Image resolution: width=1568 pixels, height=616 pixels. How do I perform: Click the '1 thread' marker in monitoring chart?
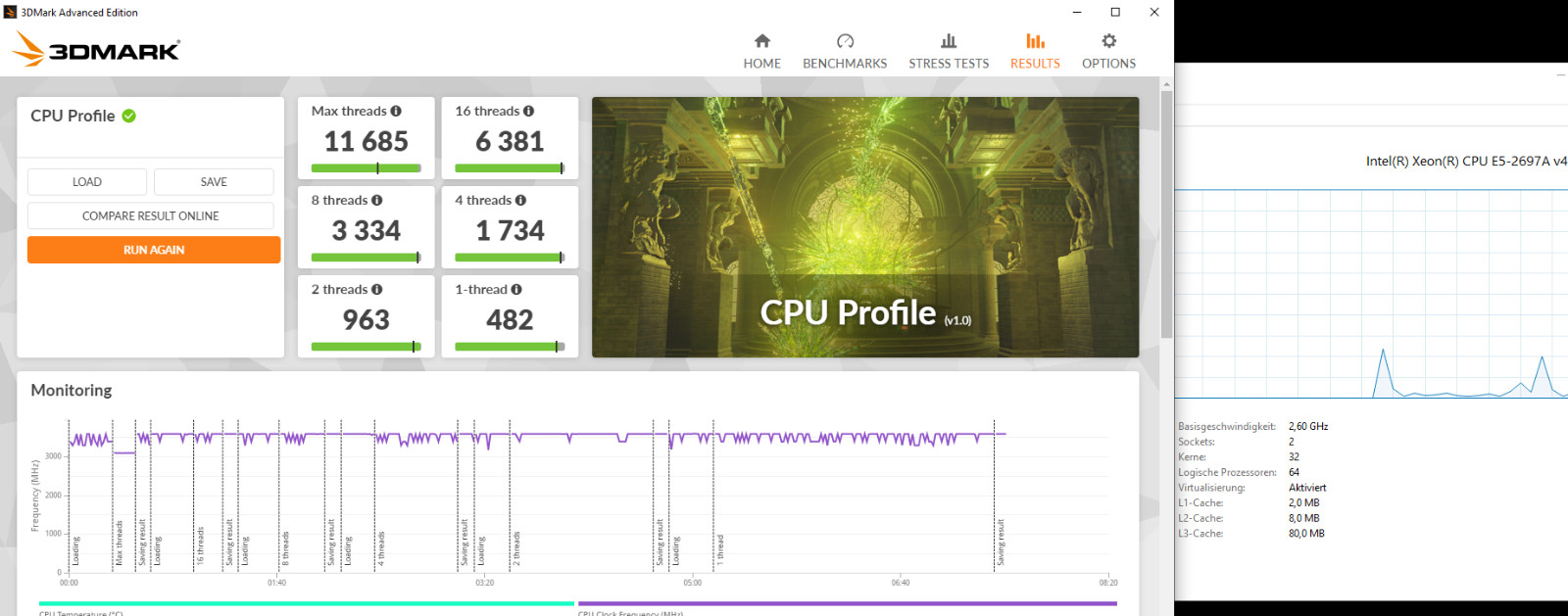[720, 549]
